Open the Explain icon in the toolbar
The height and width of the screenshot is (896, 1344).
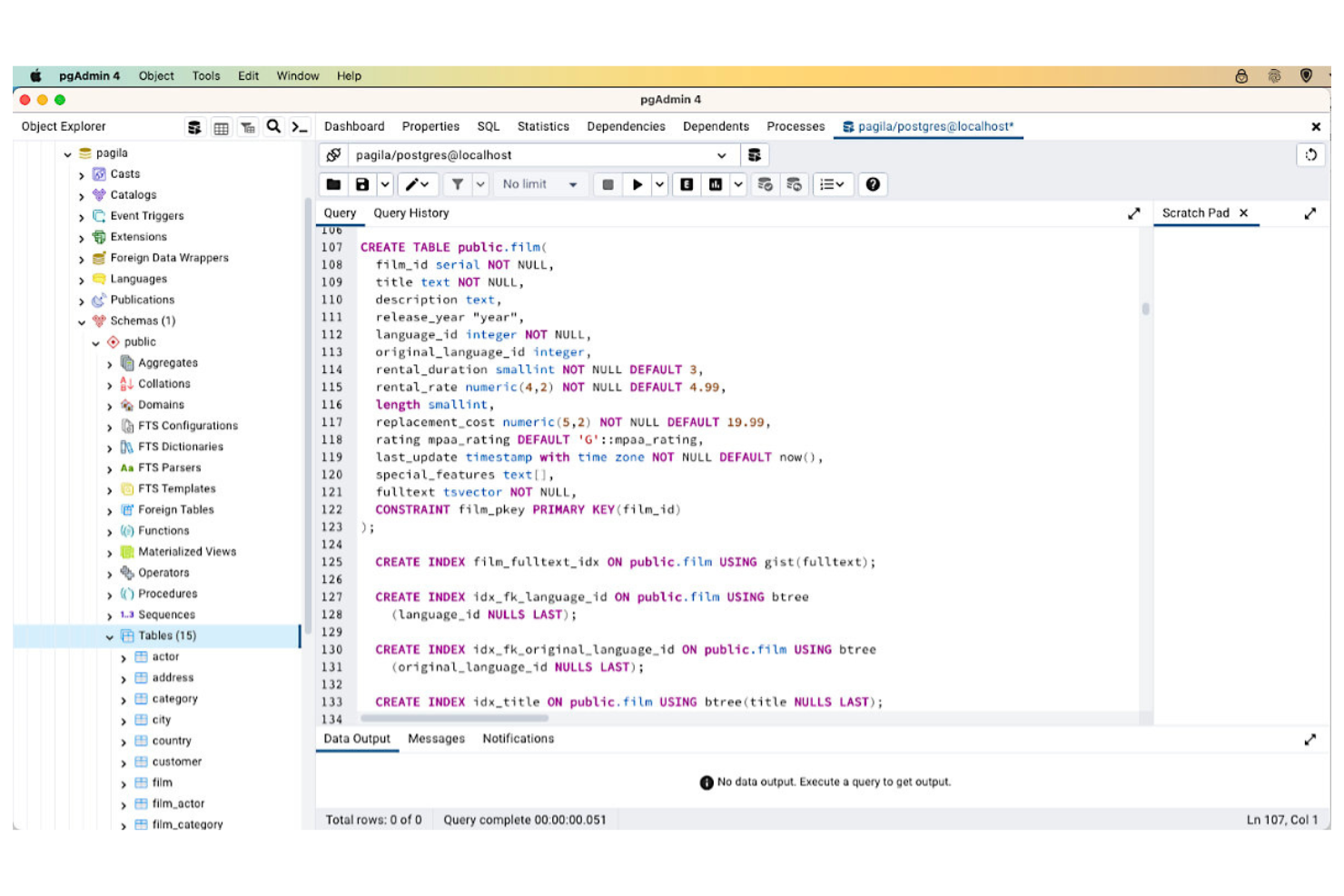(x=687, y=184)
